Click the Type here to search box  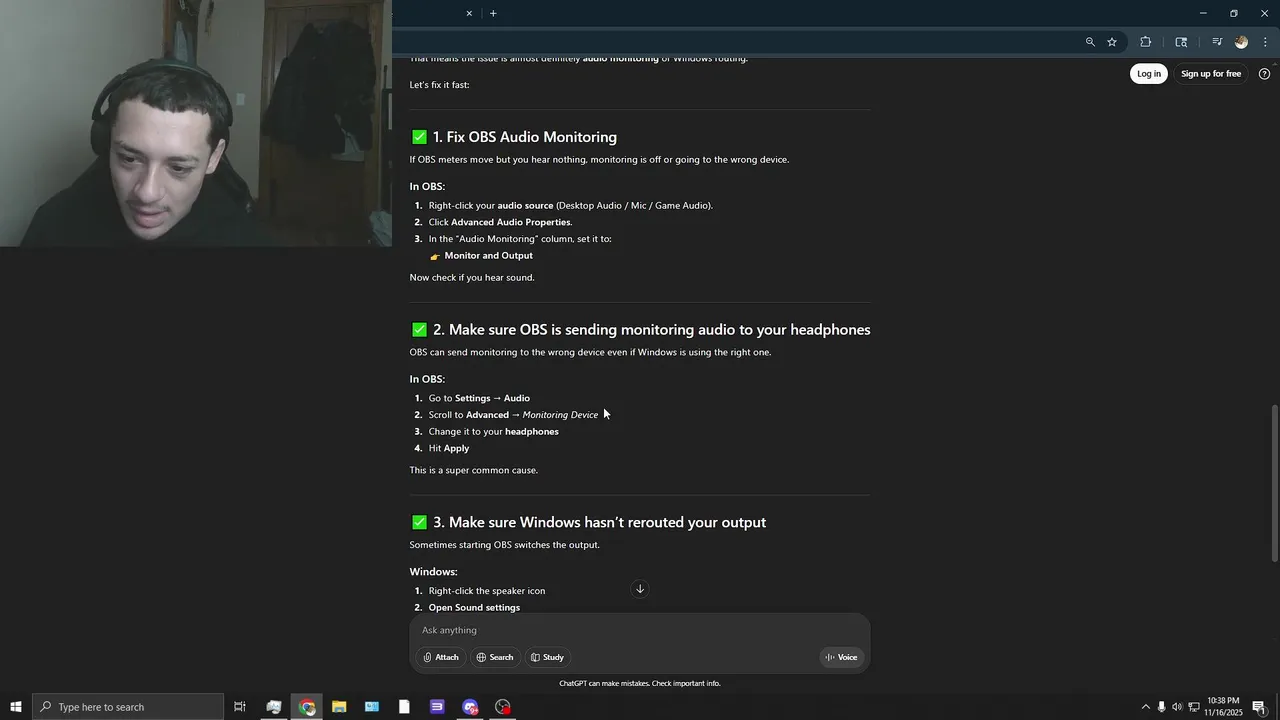click(x=128, y=707)
